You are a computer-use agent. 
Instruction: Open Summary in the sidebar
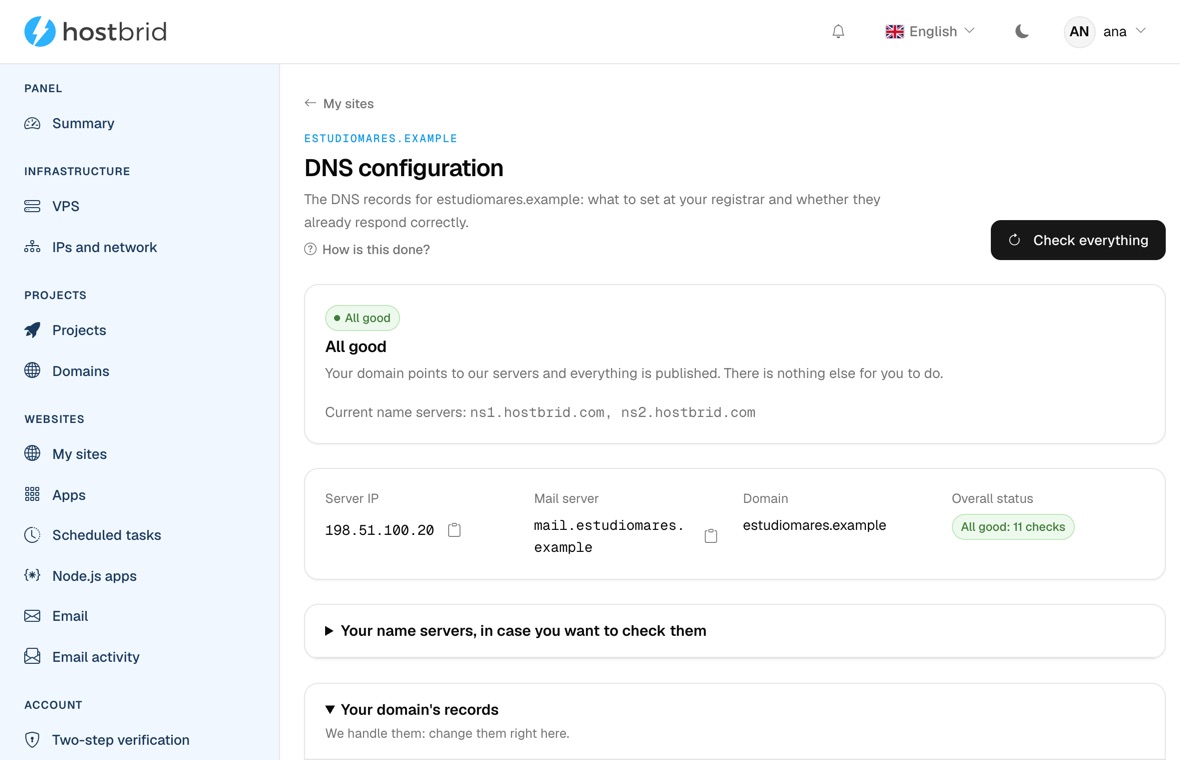point(83,123)
